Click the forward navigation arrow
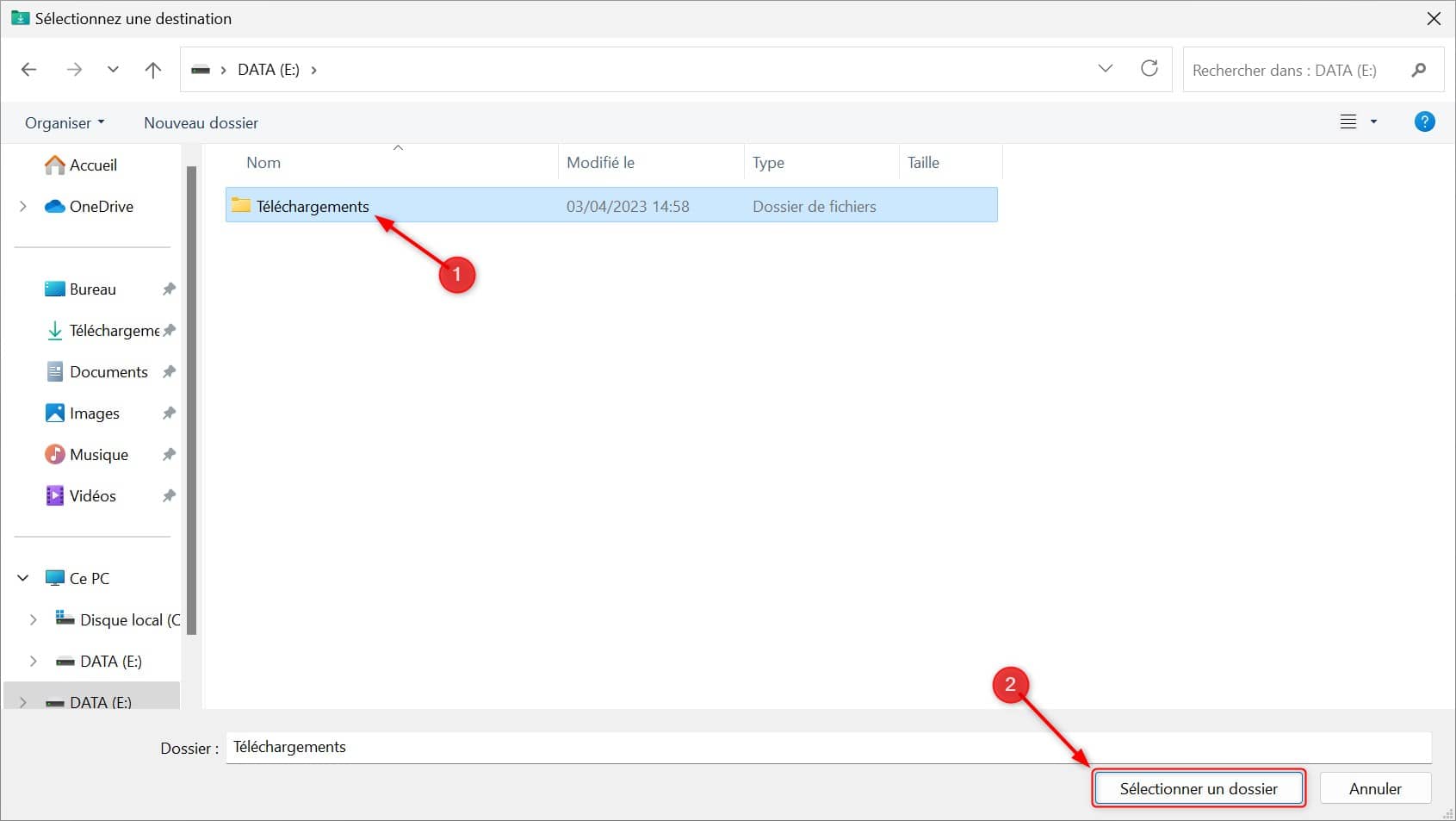 tap(75, 70)
